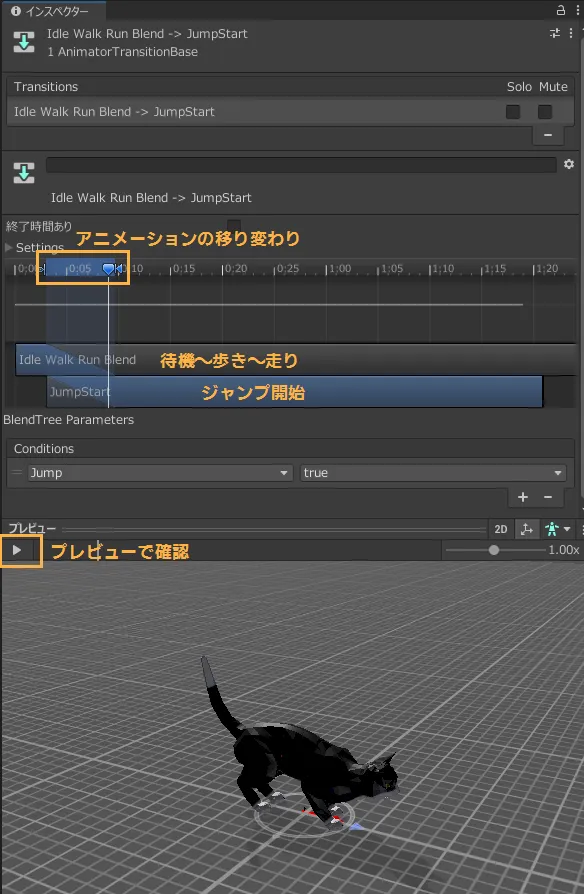Open the Inspector three-dot options menu
This screenshot has width=584, height=894.
click(578, 10)
